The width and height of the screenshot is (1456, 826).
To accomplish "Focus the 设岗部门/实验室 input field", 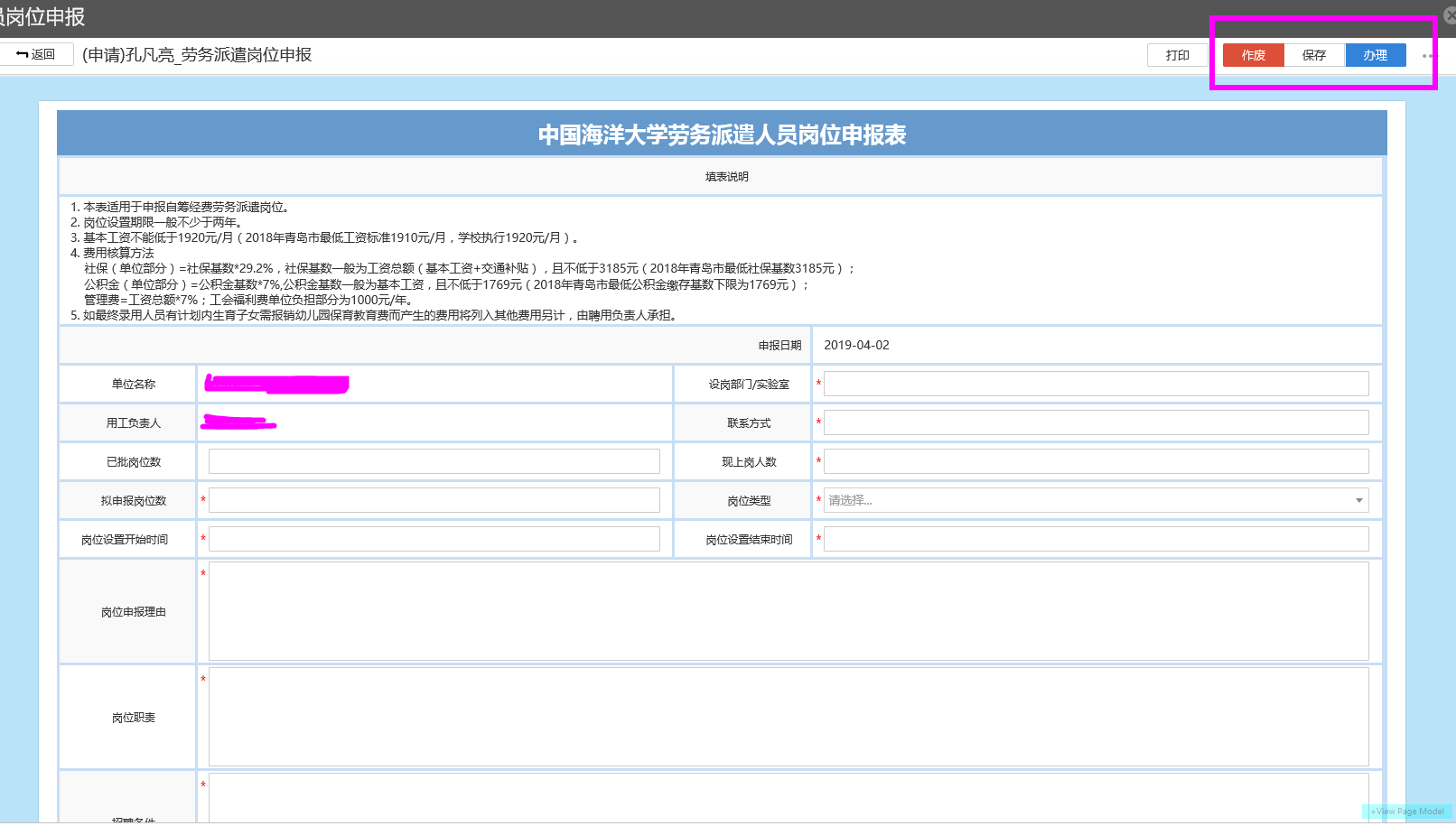I will (x=1096, y=385).
